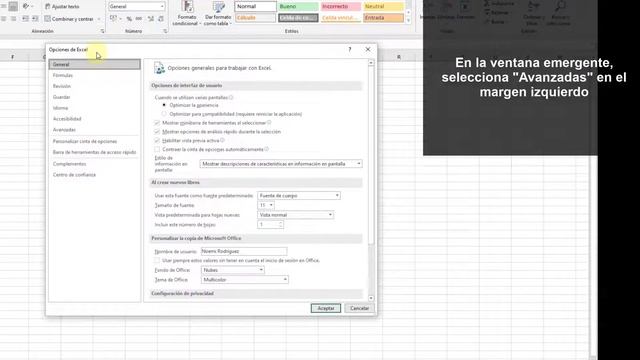This screenshot has width=640, height=360.
Task: Select the Revisión category
Action: 94,86
